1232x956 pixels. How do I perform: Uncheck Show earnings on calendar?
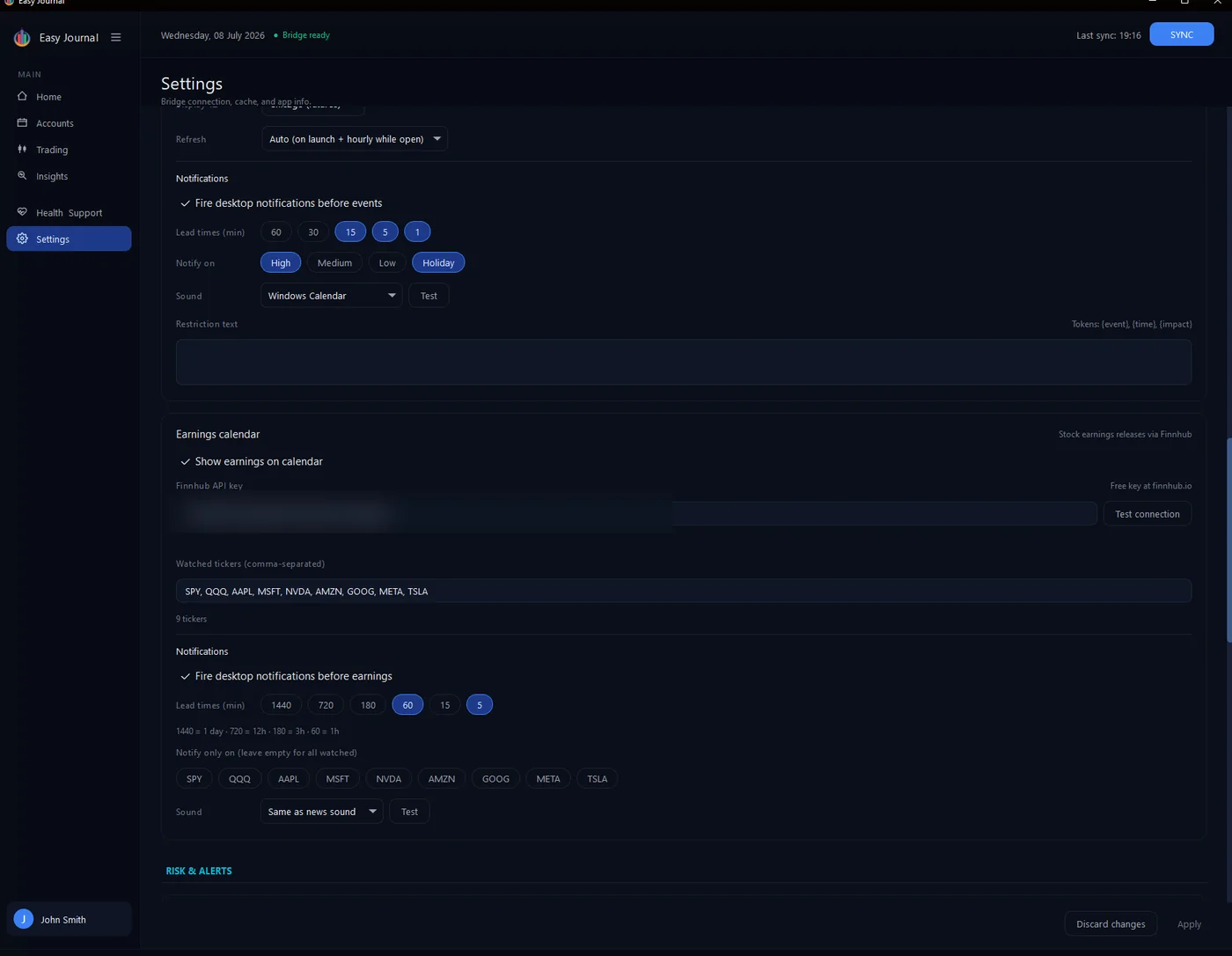pyautogui.click(x=185, y=461)
